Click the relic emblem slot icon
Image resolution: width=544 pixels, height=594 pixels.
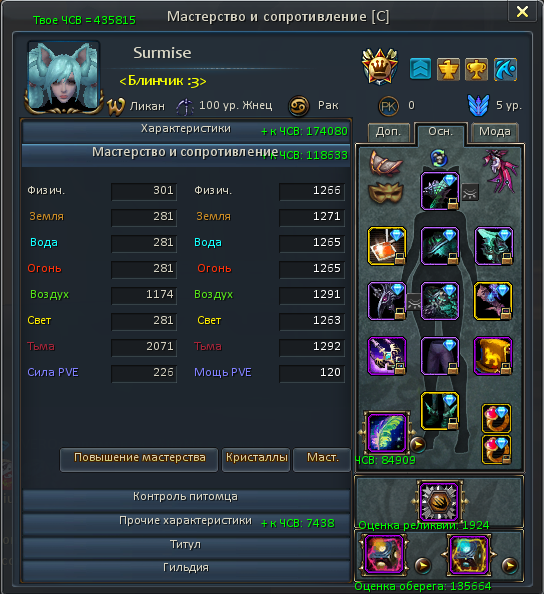439,502
